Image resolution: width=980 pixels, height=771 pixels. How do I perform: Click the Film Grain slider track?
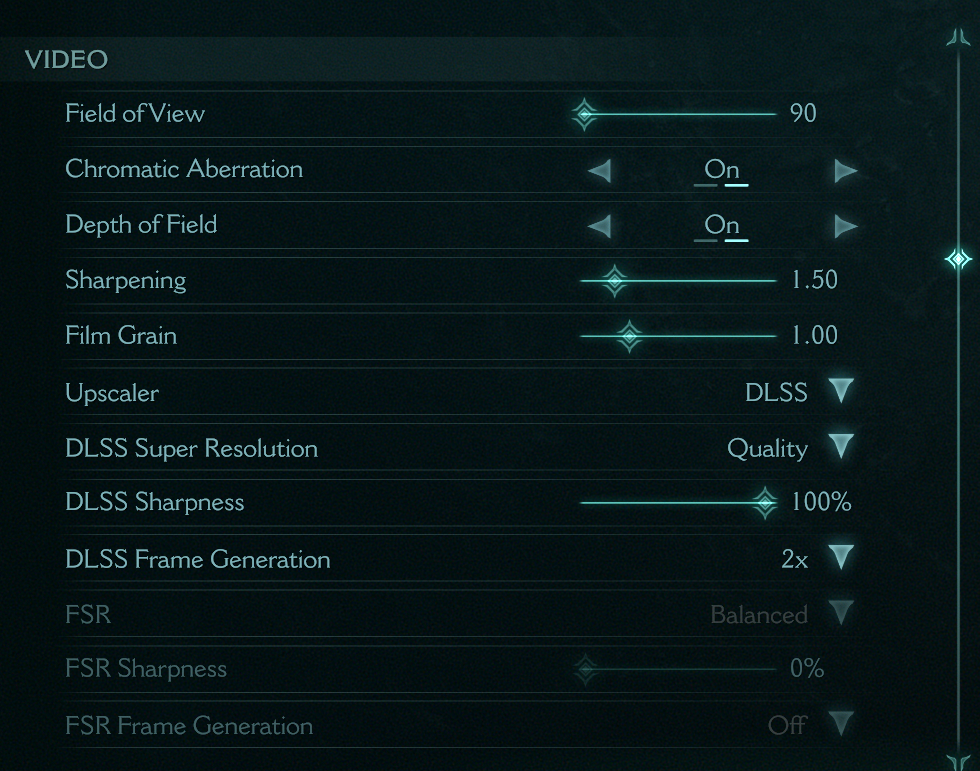678,336
